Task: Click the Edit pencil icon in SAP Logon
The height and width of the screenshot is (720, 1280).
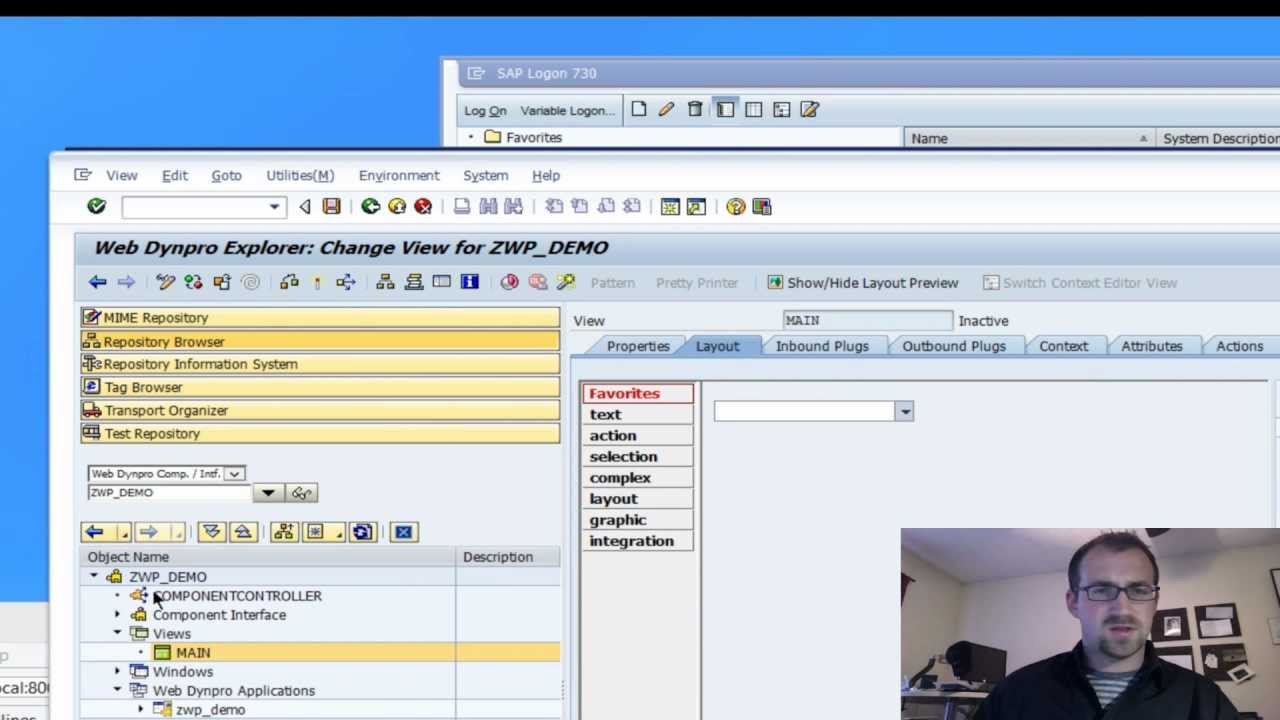Action: 666,109
